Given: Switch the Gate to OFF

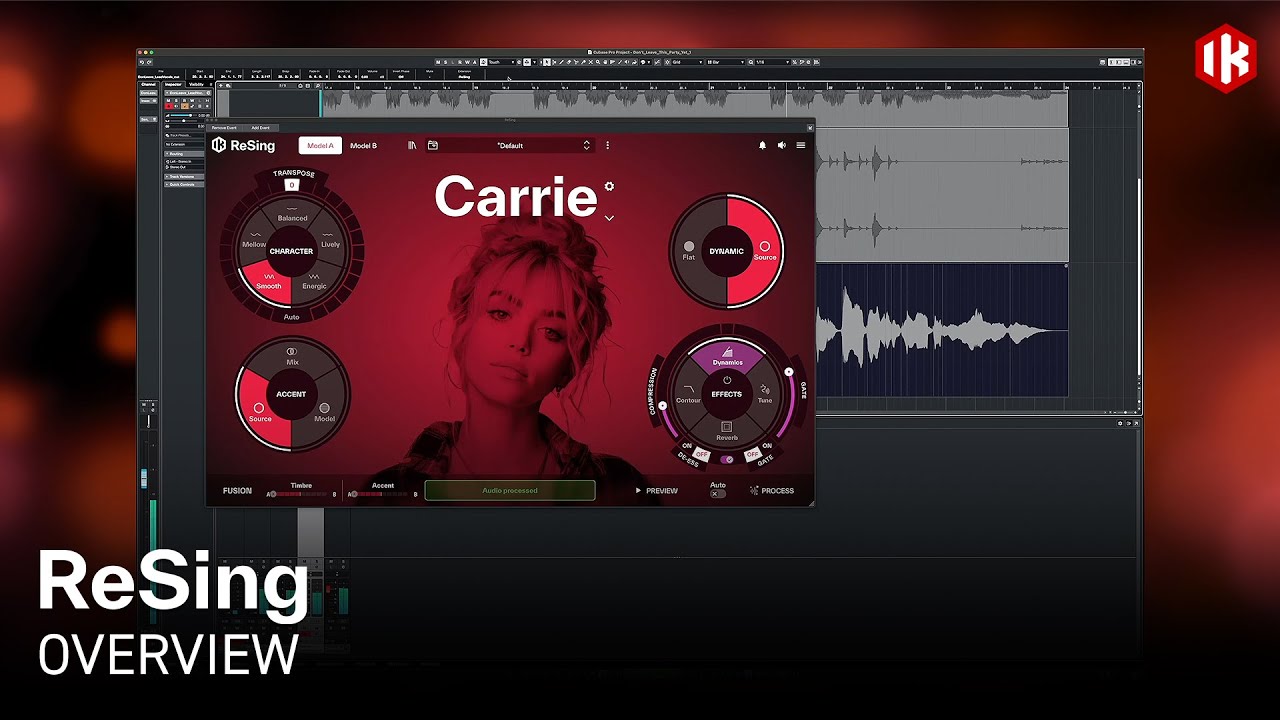Looking at the screenshot, I should pos(752,455).
